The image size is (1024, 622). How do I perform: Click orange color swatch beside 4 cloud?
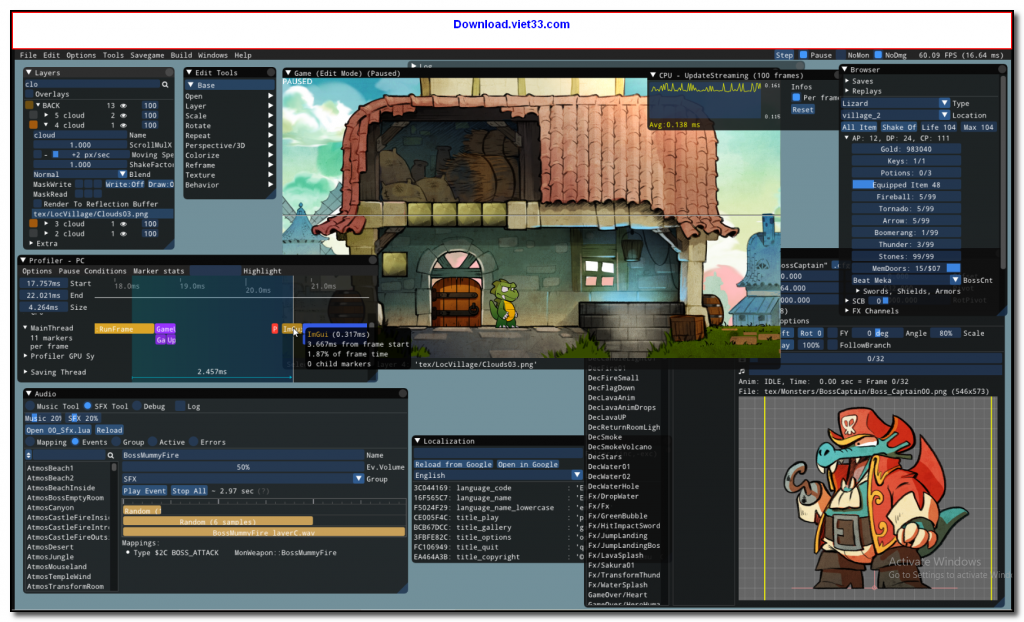pos(33,125)
